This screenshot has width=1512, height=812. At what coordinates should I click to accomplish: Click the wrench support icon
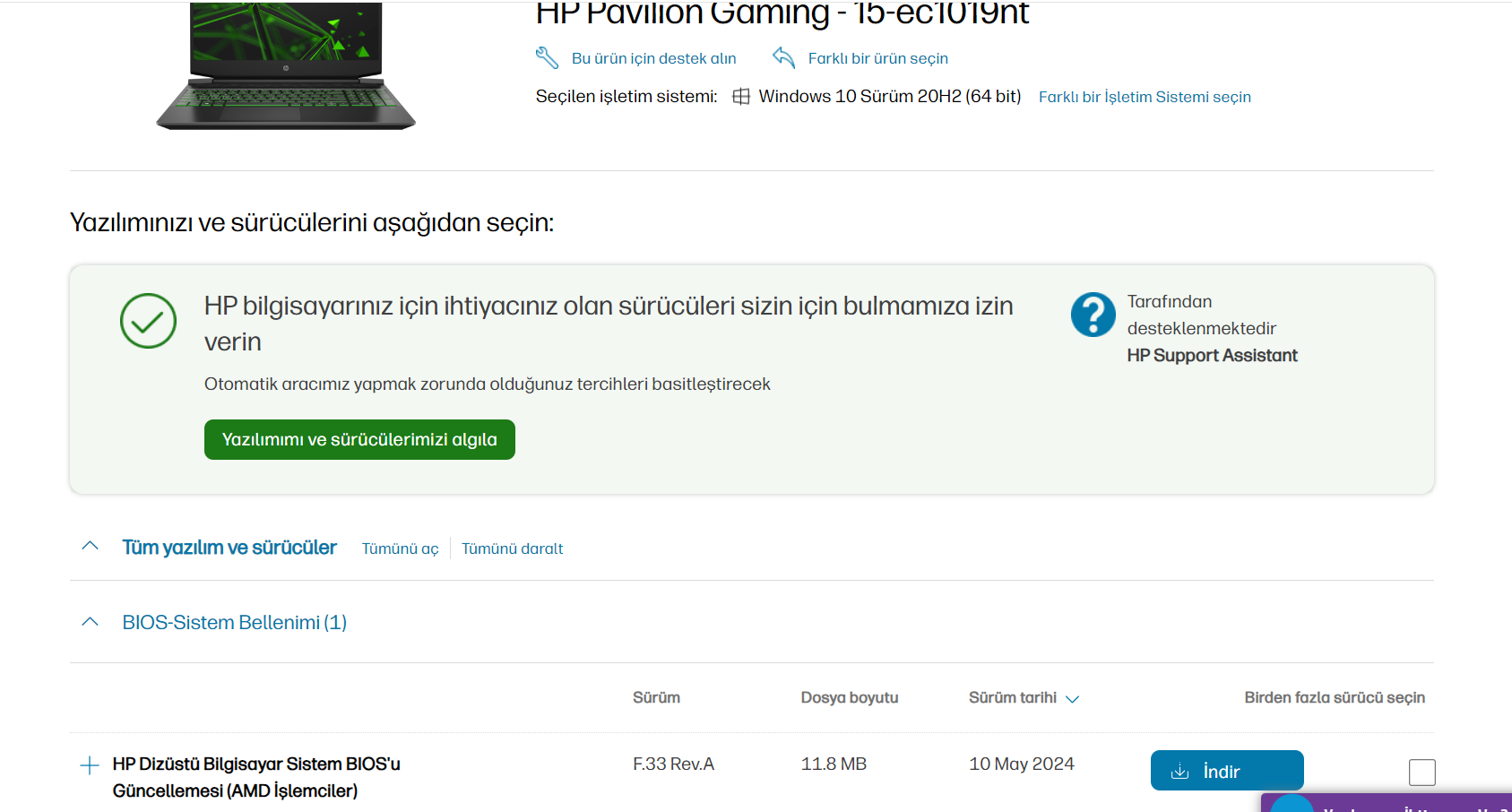click(x=547, y=58)
